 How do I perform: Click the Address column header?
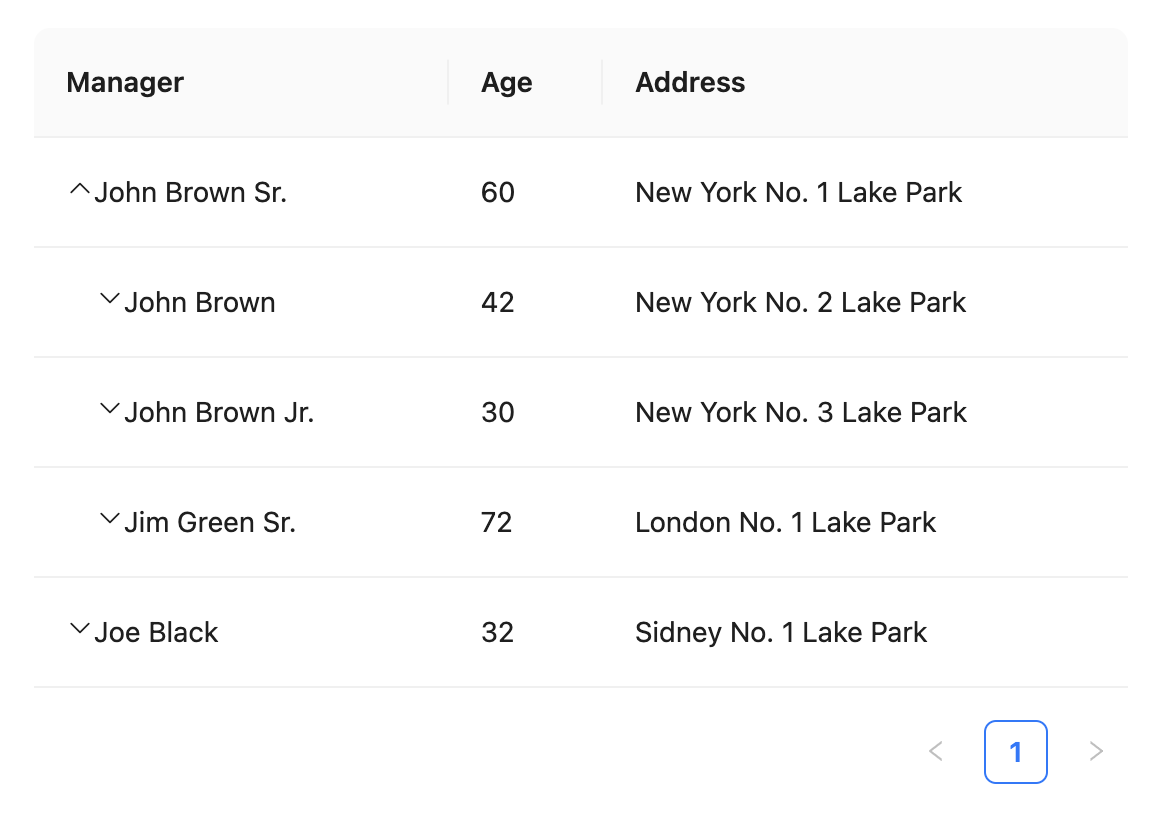pyautogui.click(x=690, y=82)
